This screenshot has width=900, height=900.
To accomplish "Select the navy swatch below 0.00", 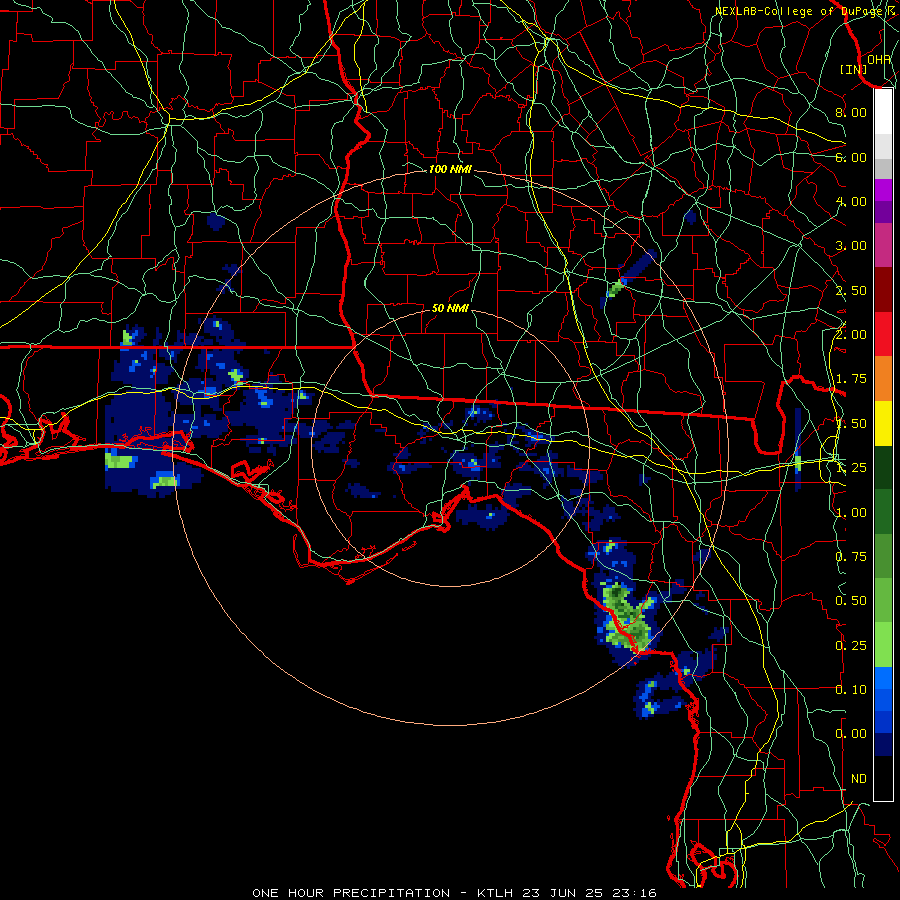I will (x=883, y=745).
